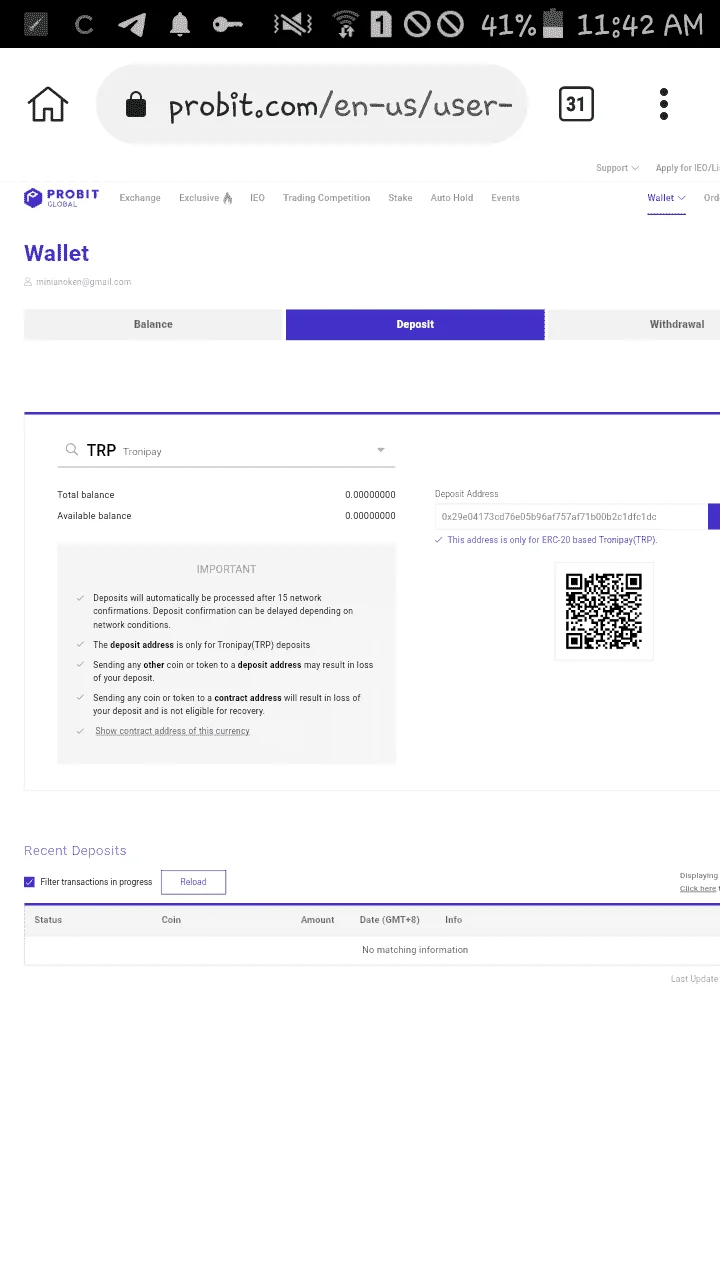Image resolution: width=720 pixels, height=1280 pixels.
Task: Click the Recent Deposits heading
Action: tap(75, 851)
